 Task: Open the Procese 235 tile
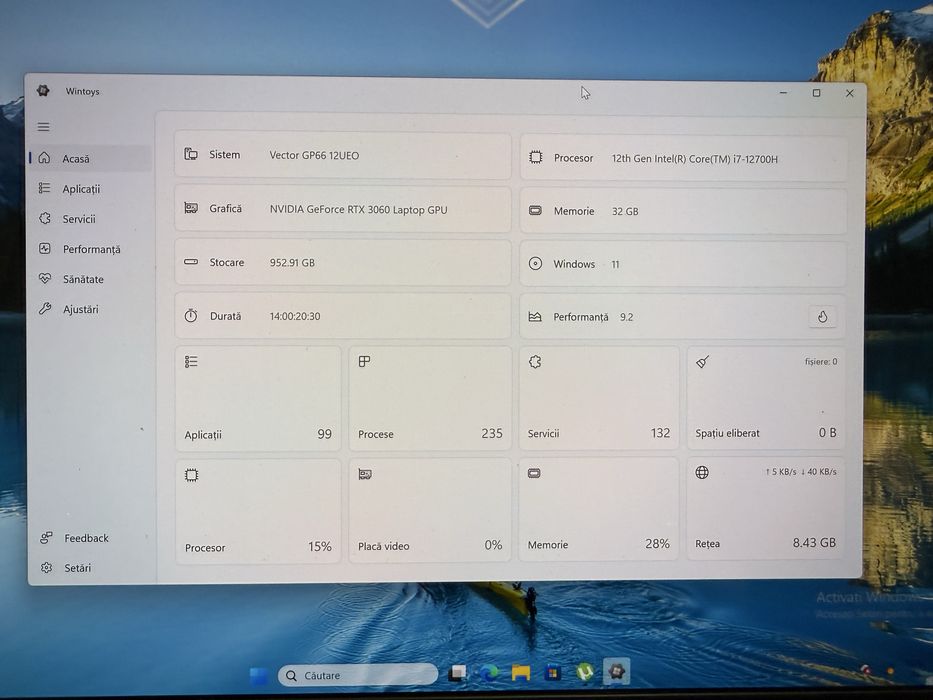(430, 398)
